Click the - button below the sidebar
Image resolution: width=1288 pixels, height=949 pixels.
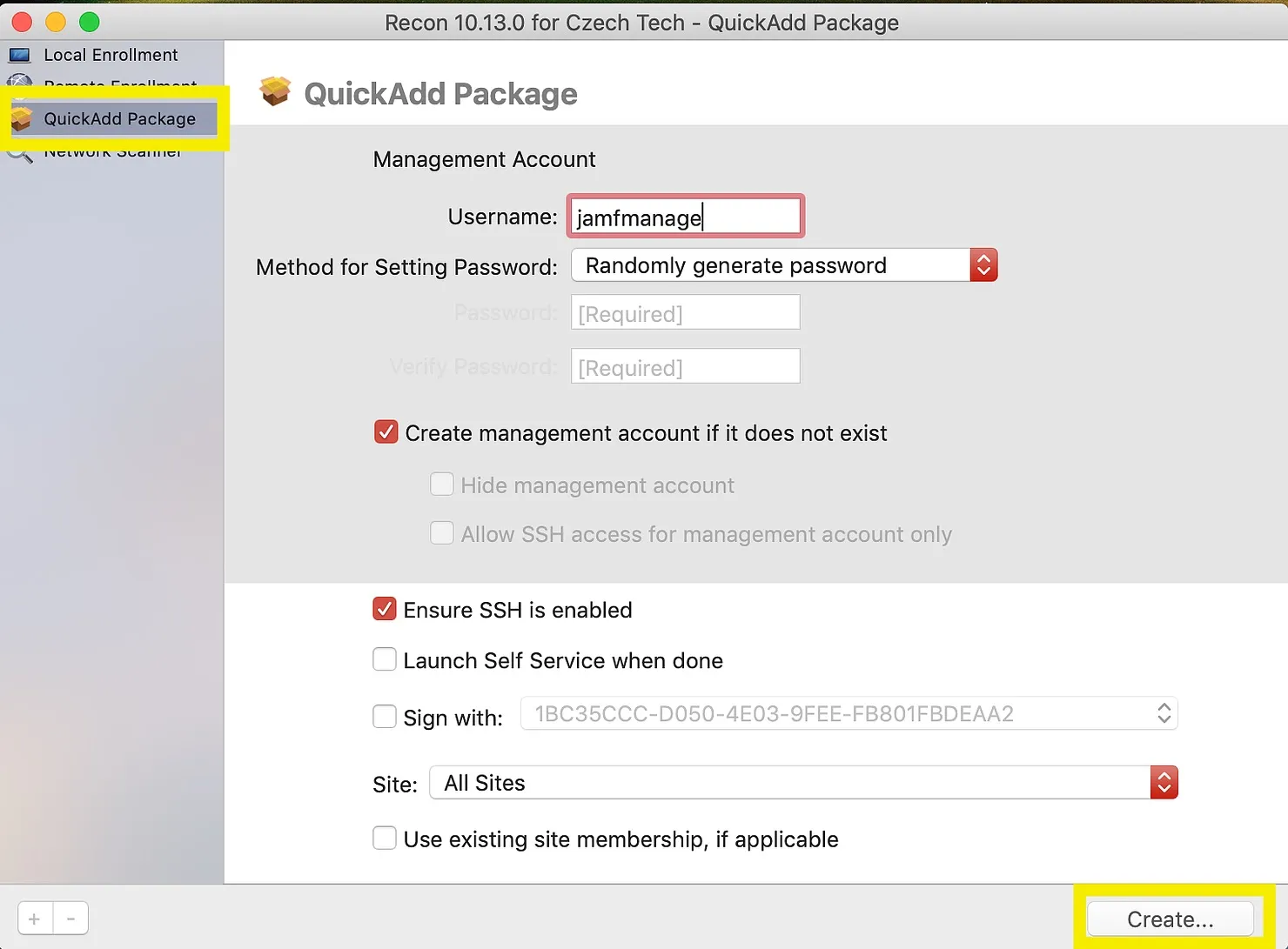click(70, 918)
